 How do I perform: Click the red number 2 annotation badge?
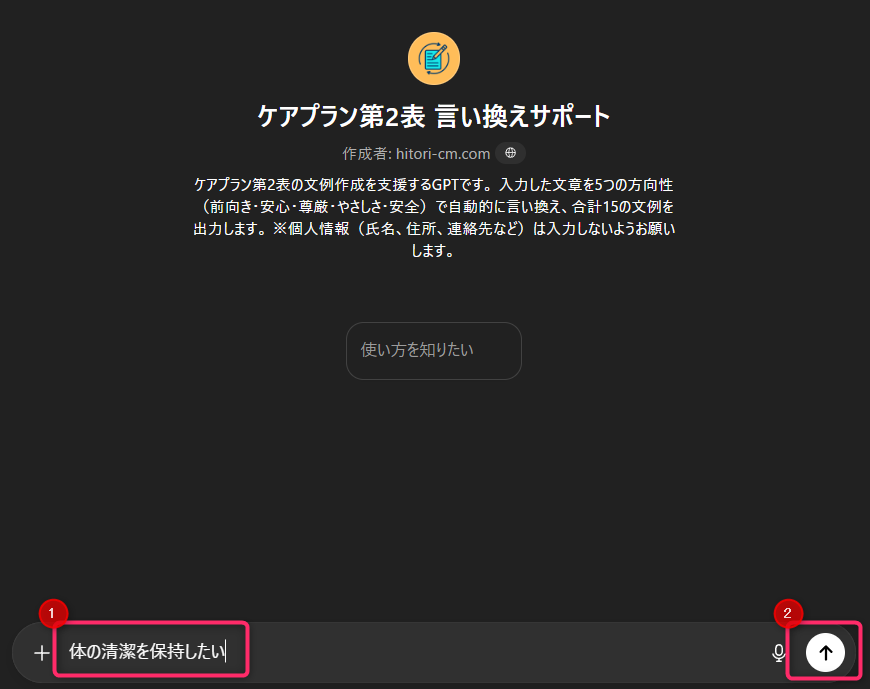point(788,613)
